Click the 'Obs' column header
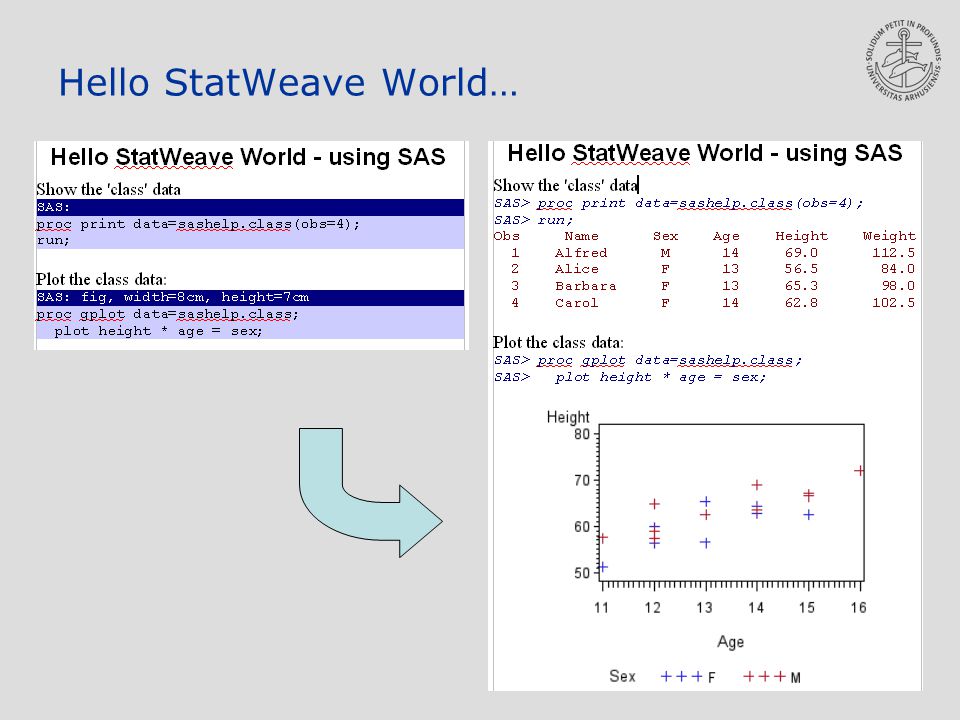960x720 pixels. tap(507, 236)
